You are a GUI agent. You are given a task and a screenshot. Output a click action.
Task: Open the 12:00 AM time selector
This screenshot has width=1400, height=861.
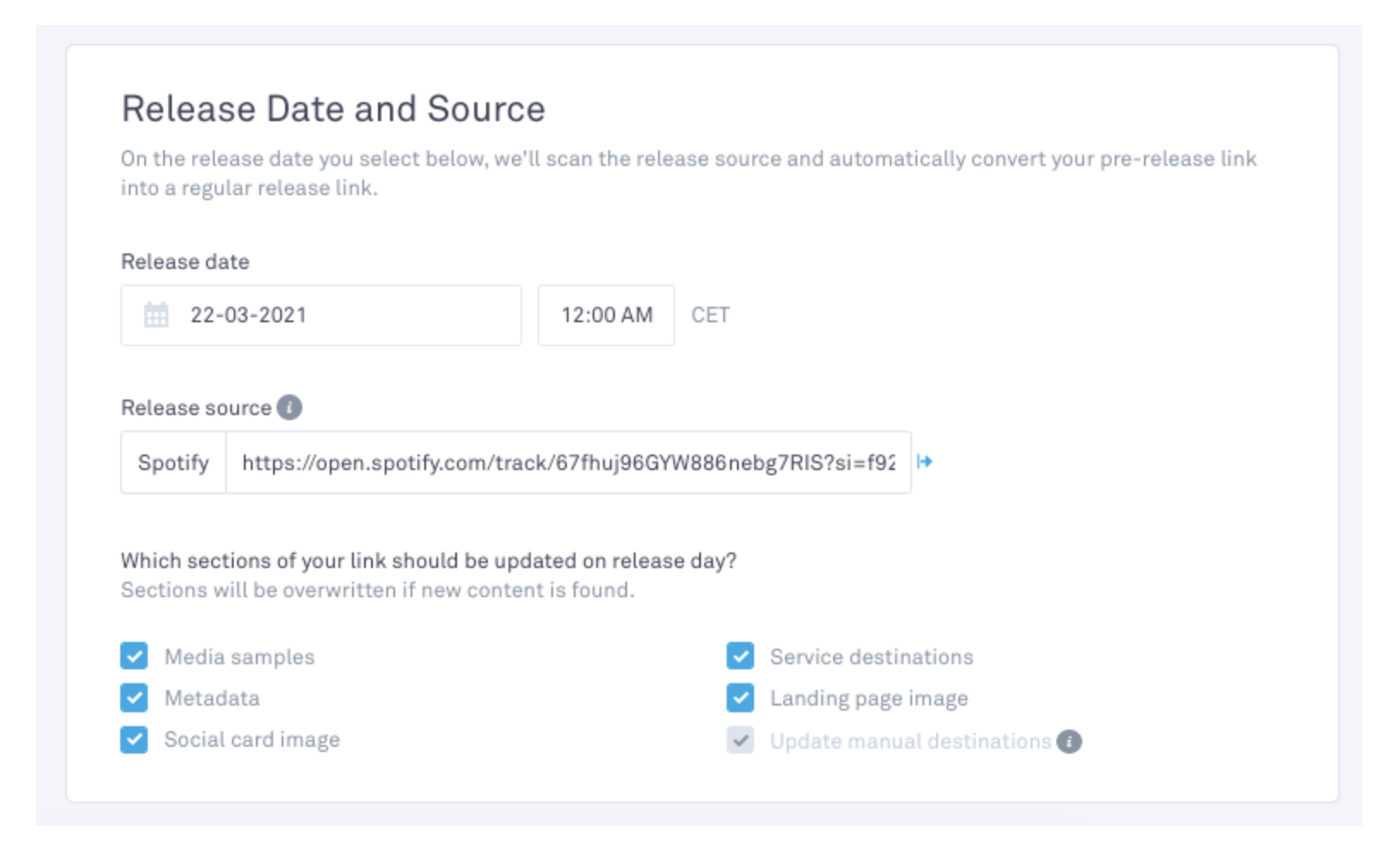[x=606, y=315]
